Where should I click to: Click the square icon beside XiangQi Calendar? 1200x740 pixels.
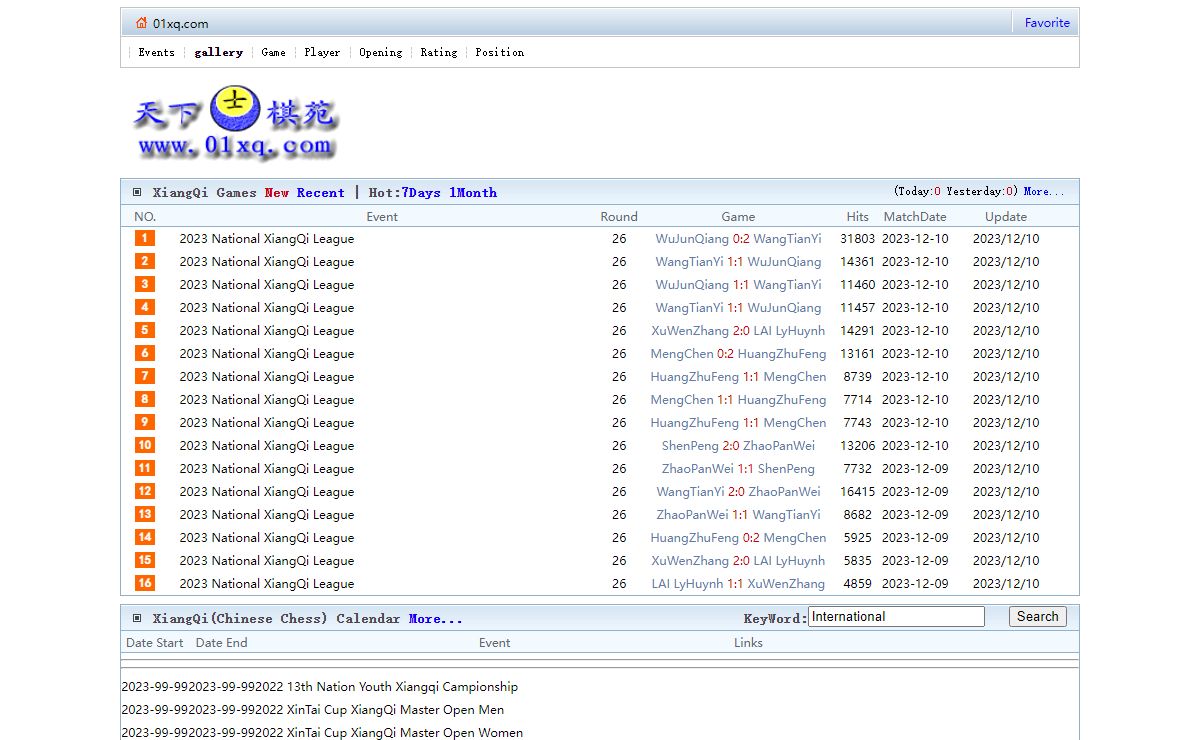click(x=138, y=618)
